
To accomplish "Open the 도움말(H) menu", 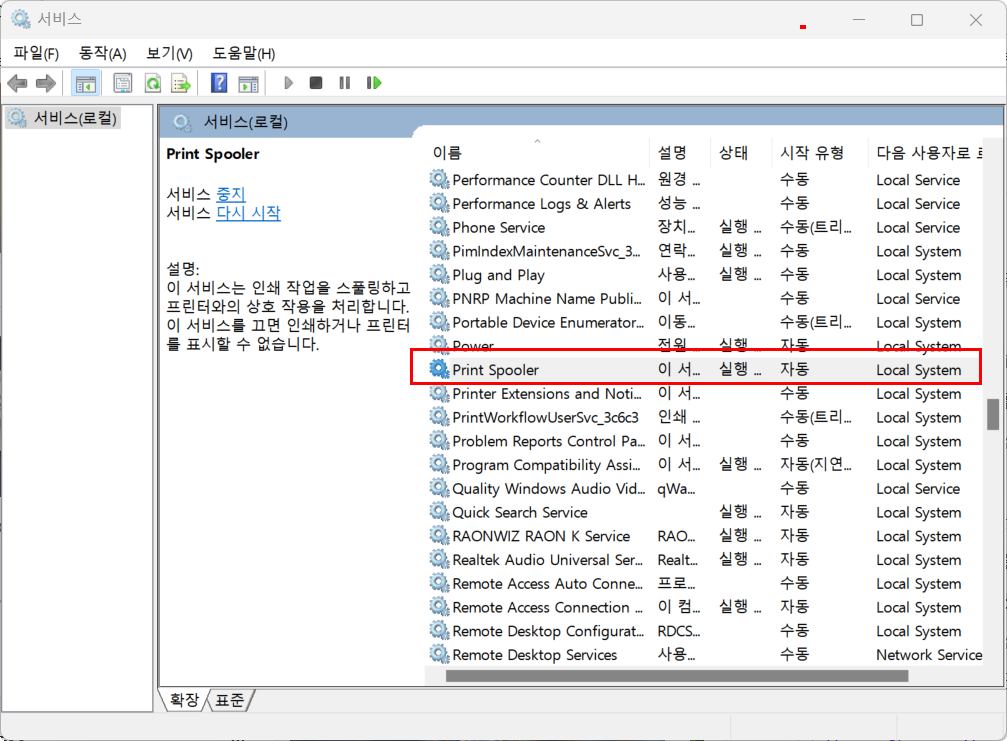I will [x=244, y=53].
